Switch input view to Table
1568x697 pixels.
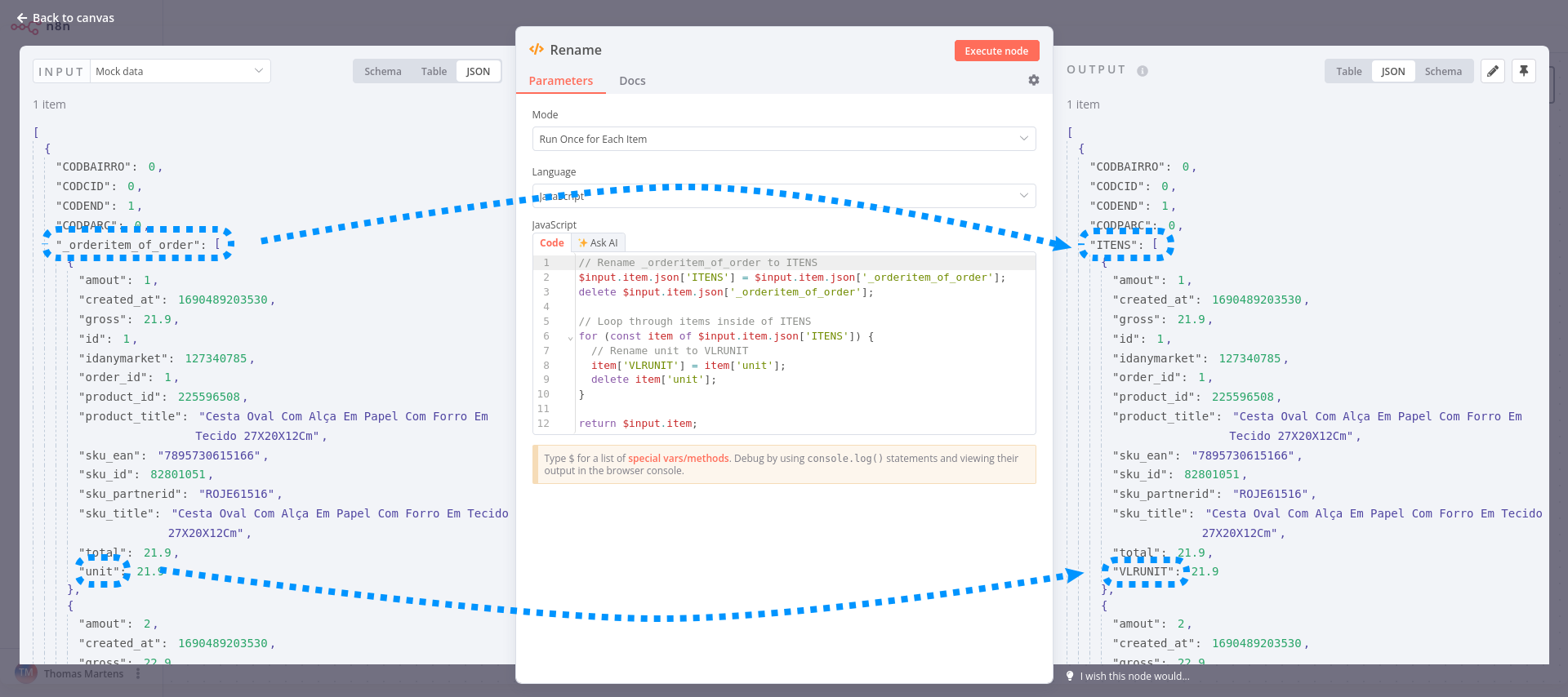(434, 72)
